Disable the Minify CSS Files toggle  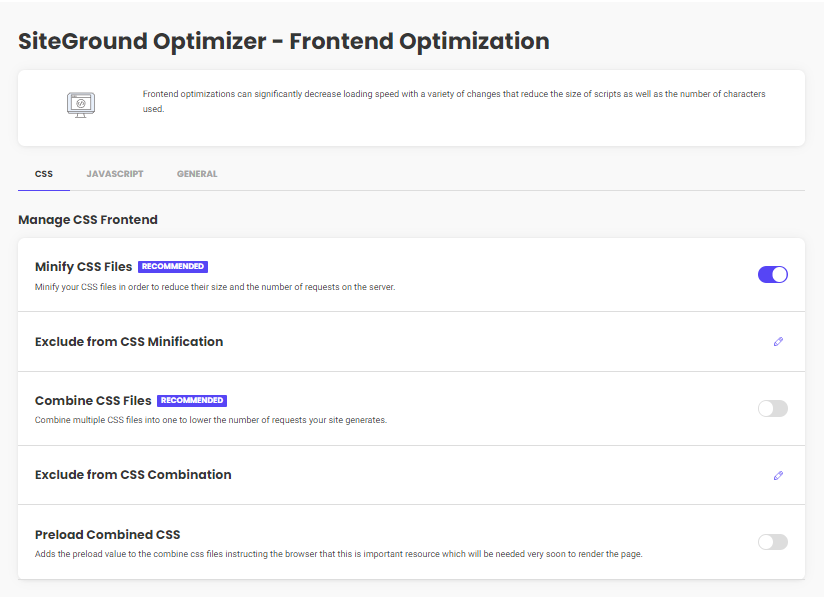(772, 274)
